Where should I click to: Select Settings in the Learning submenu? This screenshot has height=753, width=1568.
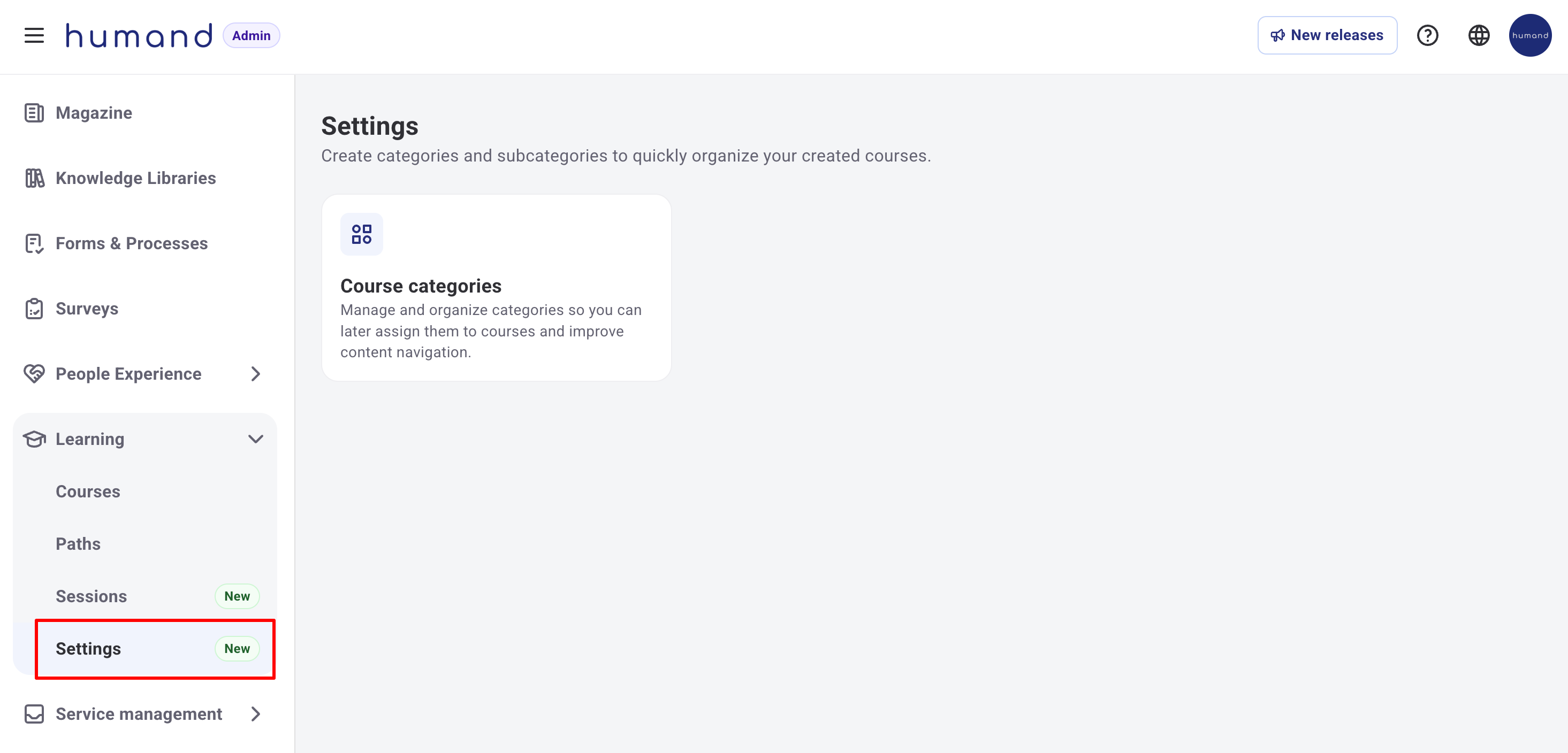click(89, 649)
